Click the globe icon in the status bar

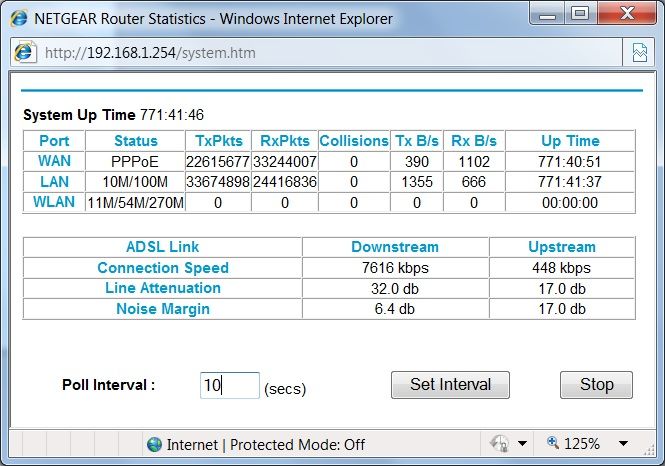(x=154, y=444)
